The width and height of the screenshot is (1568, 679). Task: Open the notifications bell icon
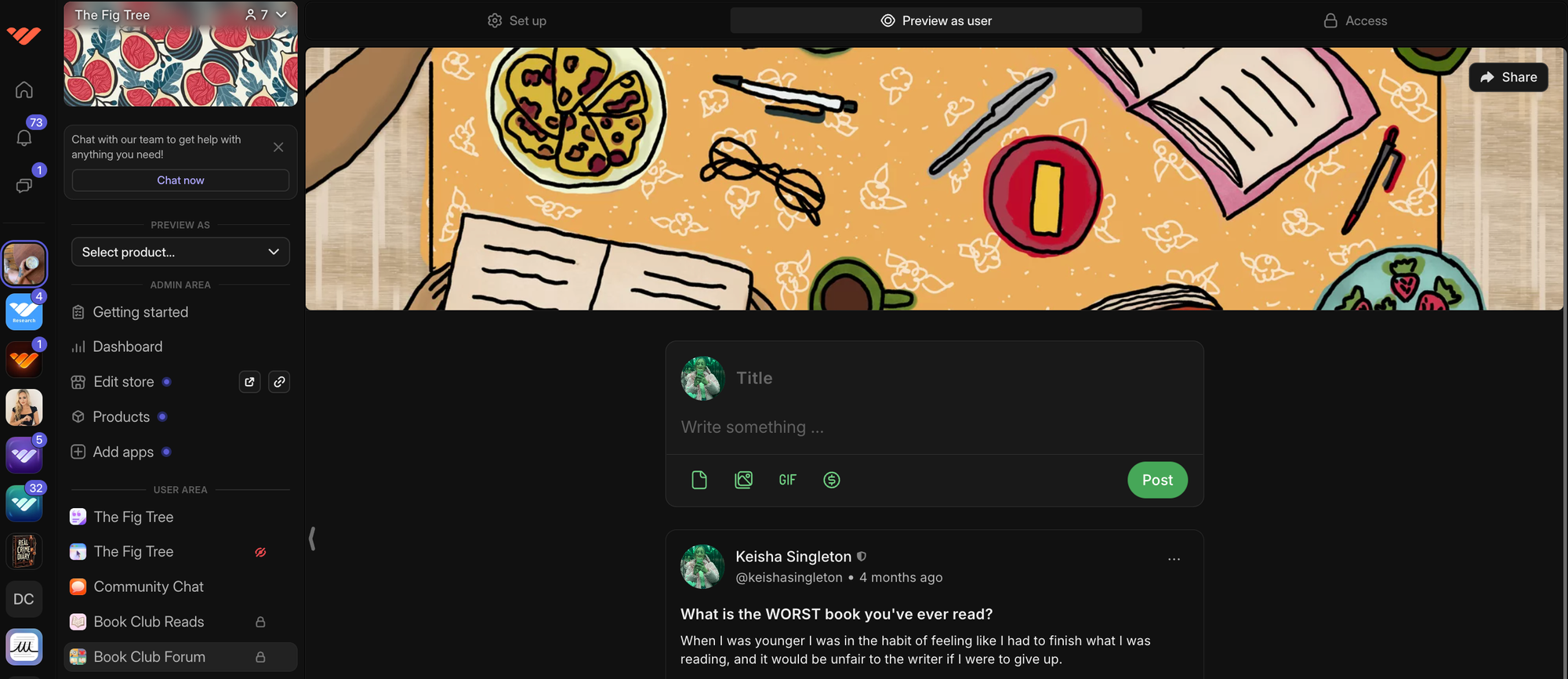(24, 138)
